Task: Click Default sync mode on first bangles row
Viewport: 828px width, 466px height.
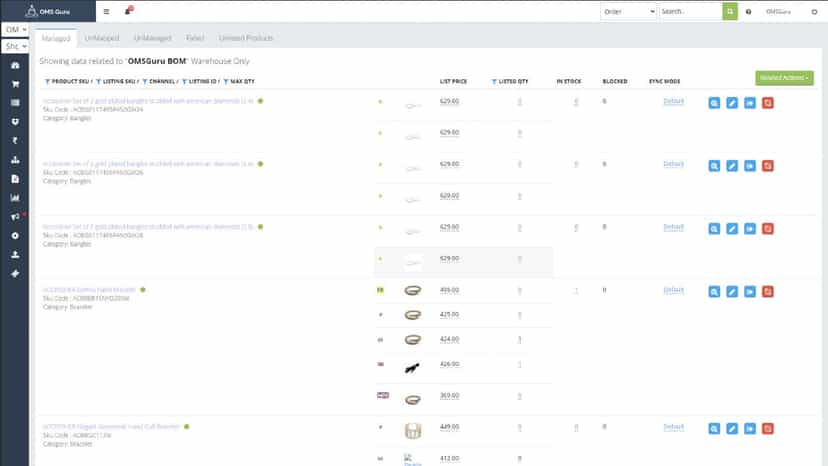Action: click(x=673, y=101)
